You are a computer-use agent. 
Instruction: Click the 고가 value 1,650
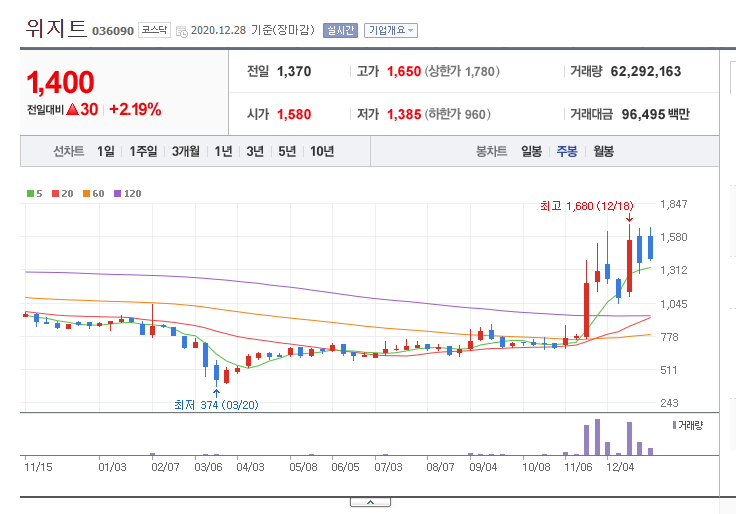(404, 71)
